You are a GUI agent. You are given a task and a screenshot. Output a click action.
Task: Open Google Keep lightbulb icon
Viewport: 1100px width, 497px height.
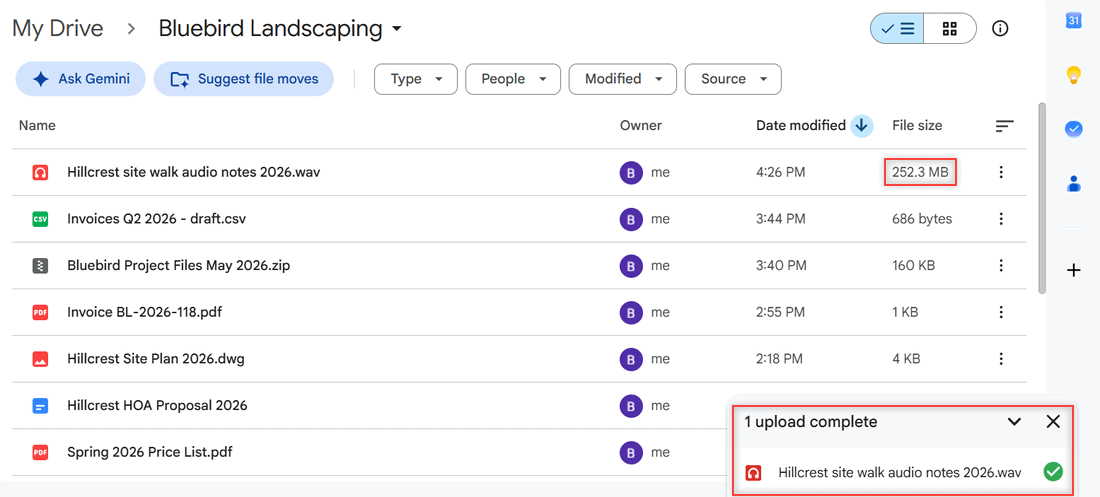click(x=1073, y=75)
